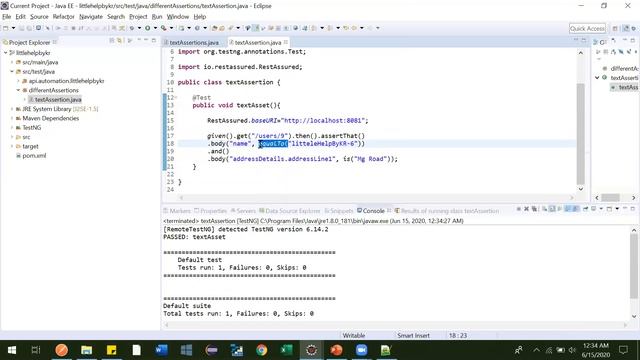The height and width of the screenshot is (360, 640).
Task: Open the Zoom app from taskbar
Action: 361,350
